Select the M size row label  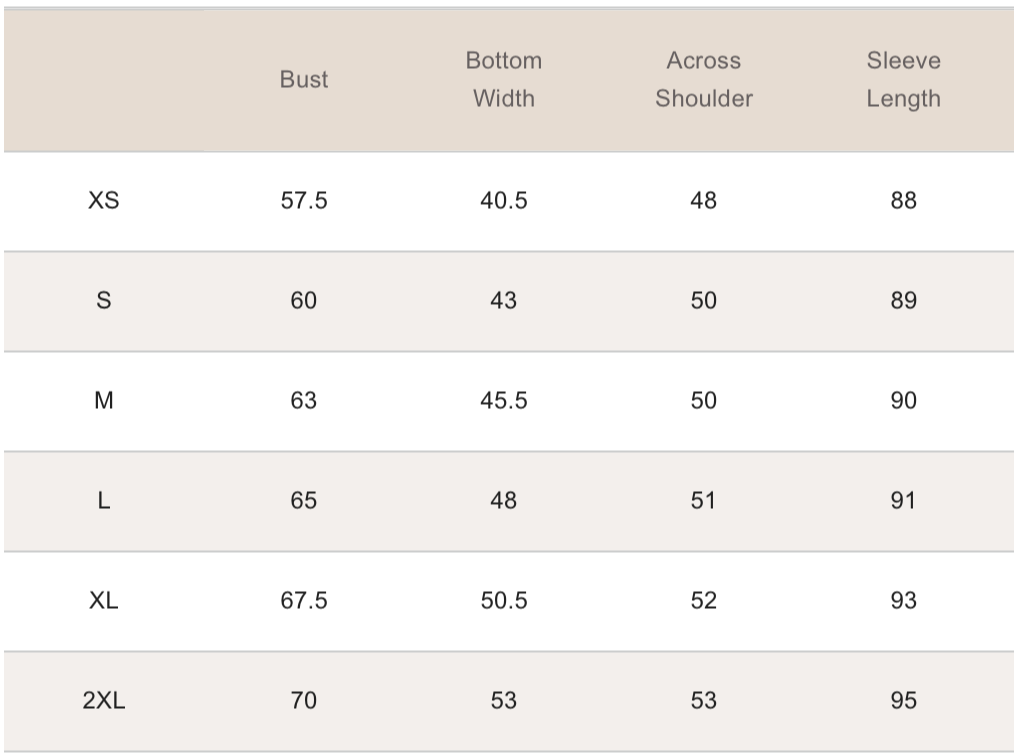[104, 400]
